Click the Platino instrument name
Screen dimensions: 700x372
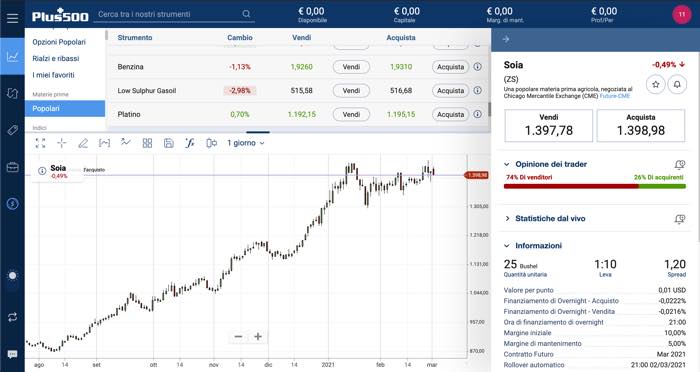[x=129, y=114]
